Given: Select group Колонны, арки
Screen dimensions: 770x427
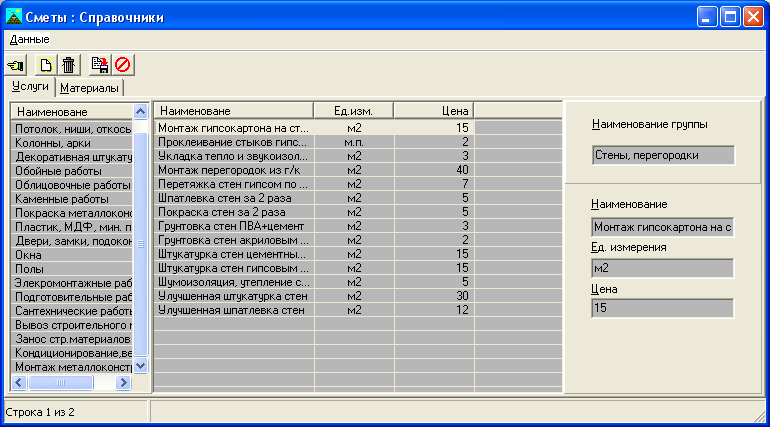Looking at the screenshot, I should 72,143.
